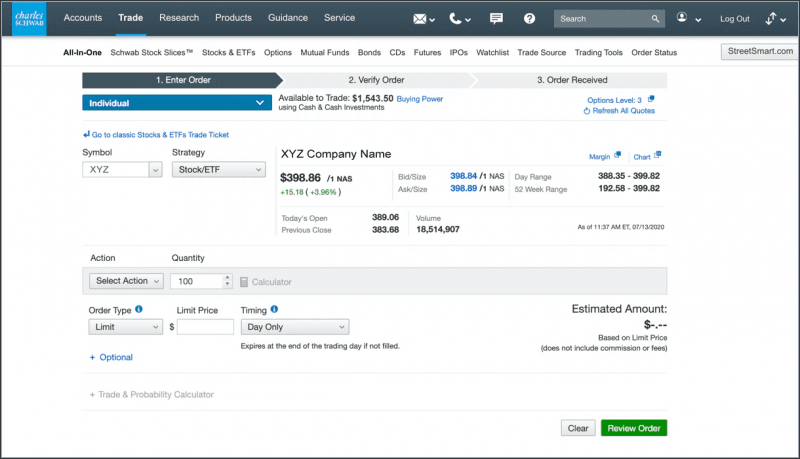Open the Research menu
Image resolution: width=800 pixels, height=459 pixels.
tap(179, 18)
